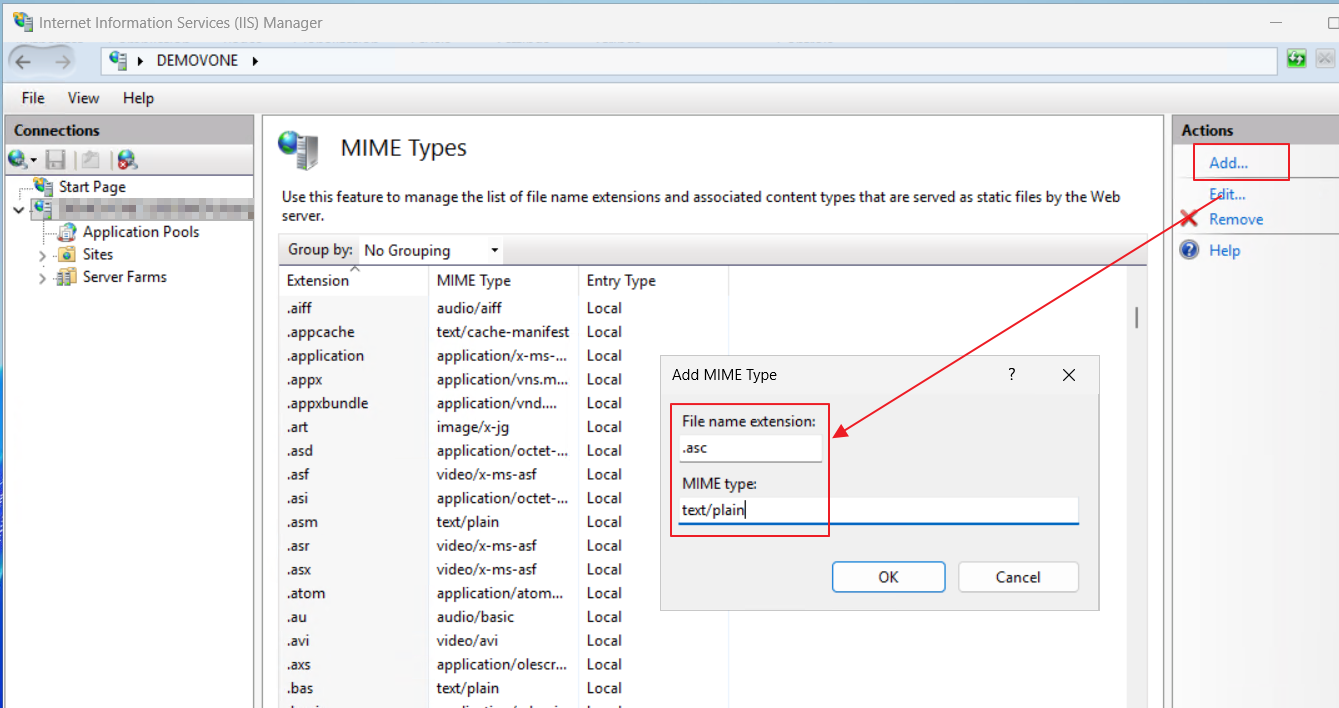The image size is (1339, 708).
Task: Click the IIS Manager title bar icon
Action: tap(22, 21)
